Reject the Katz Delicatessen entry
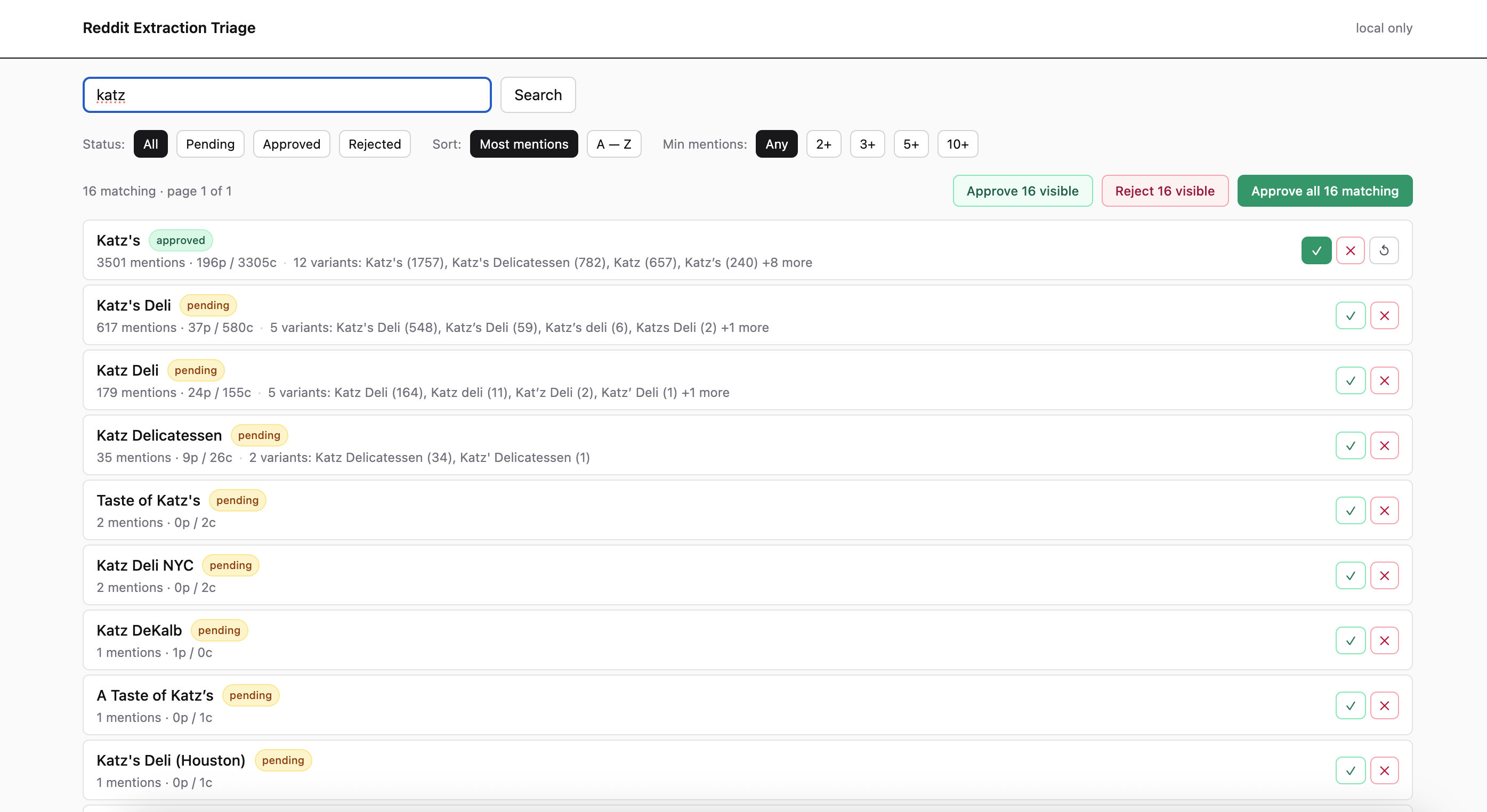This screenshot has width=1487, height=812. coord(1384,445)
